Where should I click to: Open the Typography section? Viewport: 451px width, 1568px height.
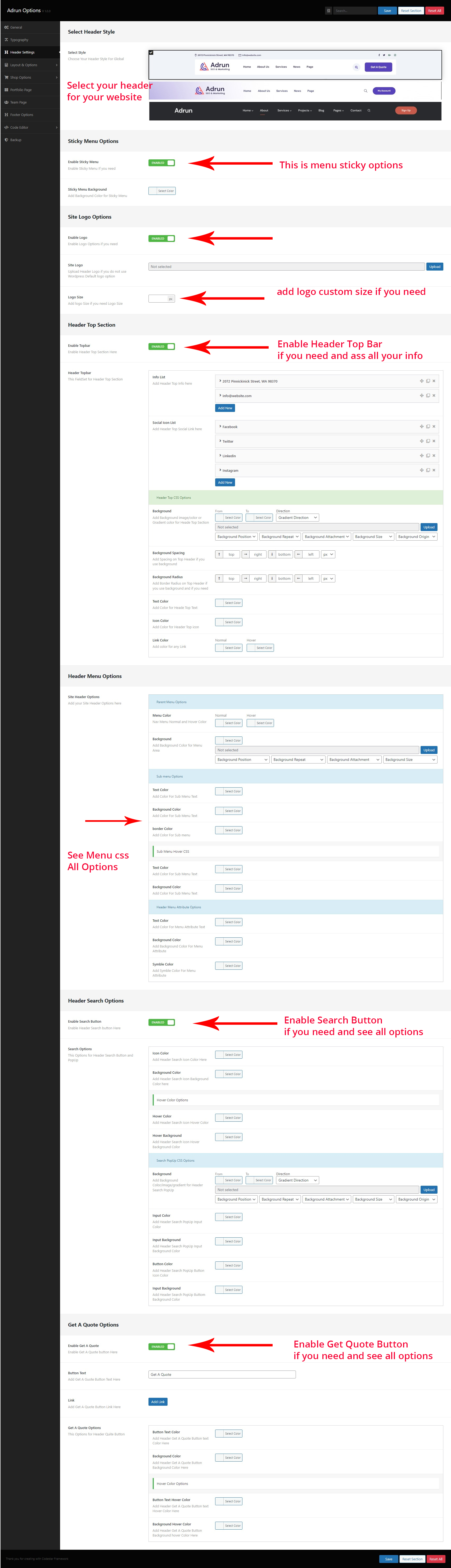pos(30,39)
